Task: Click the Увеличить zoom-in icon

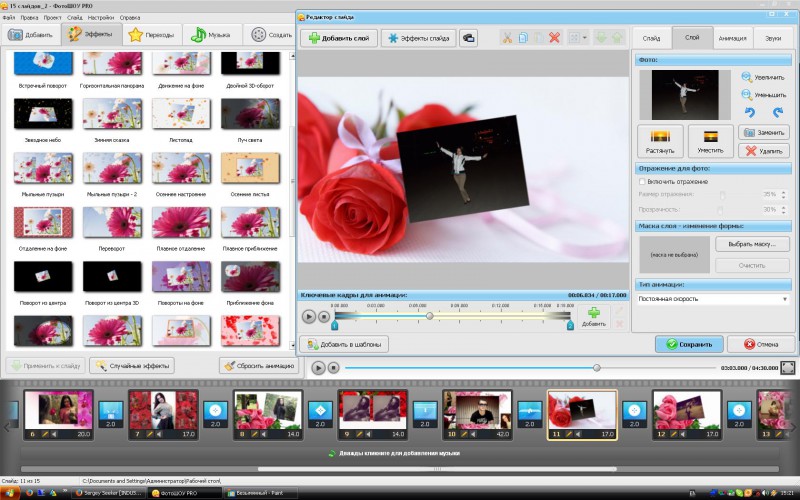Action: point(746,77)
